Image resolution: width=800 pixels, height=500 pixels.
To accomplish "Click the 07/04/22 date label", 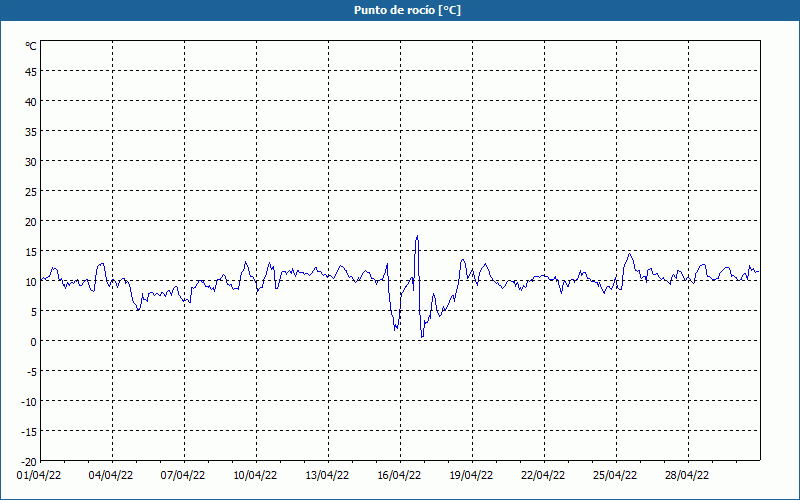I will [183, 476].
